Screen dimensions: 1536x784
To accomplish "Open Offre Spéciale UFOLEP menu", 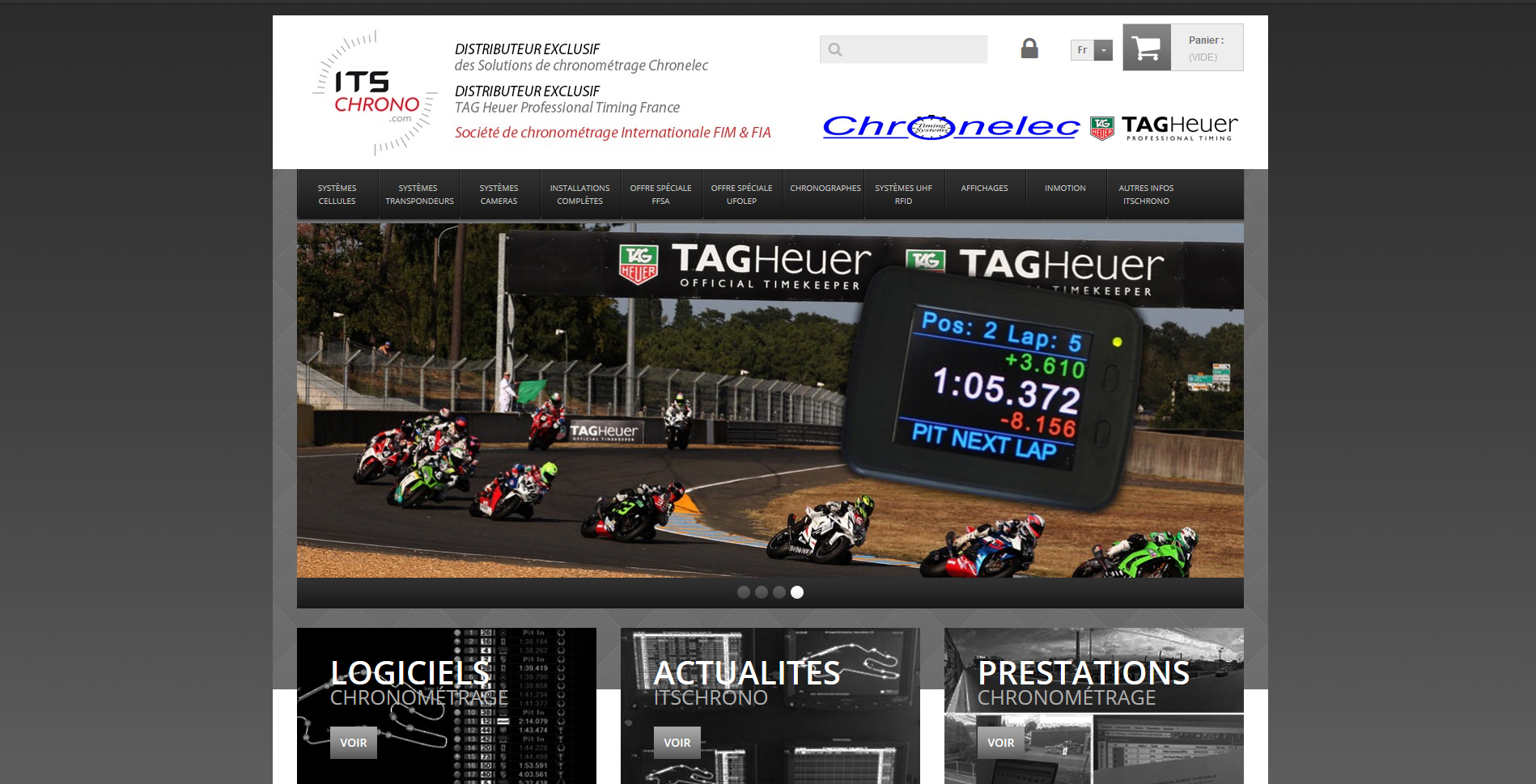I will 742,194.
